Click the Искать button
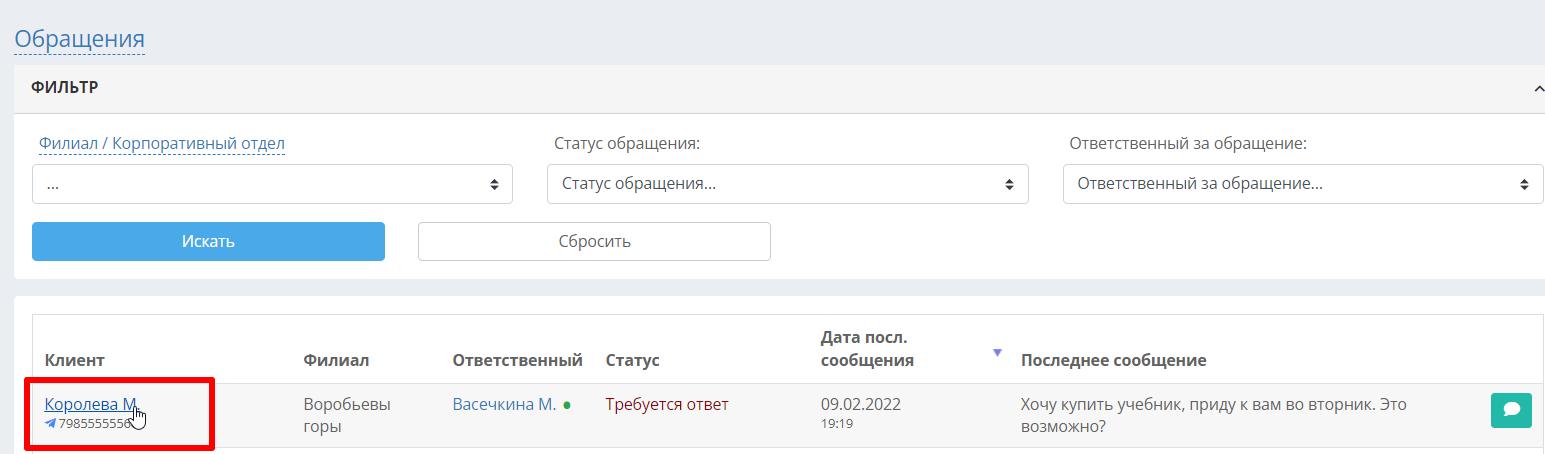Screen dimensions: 1545x454 [x=208, y=242]
